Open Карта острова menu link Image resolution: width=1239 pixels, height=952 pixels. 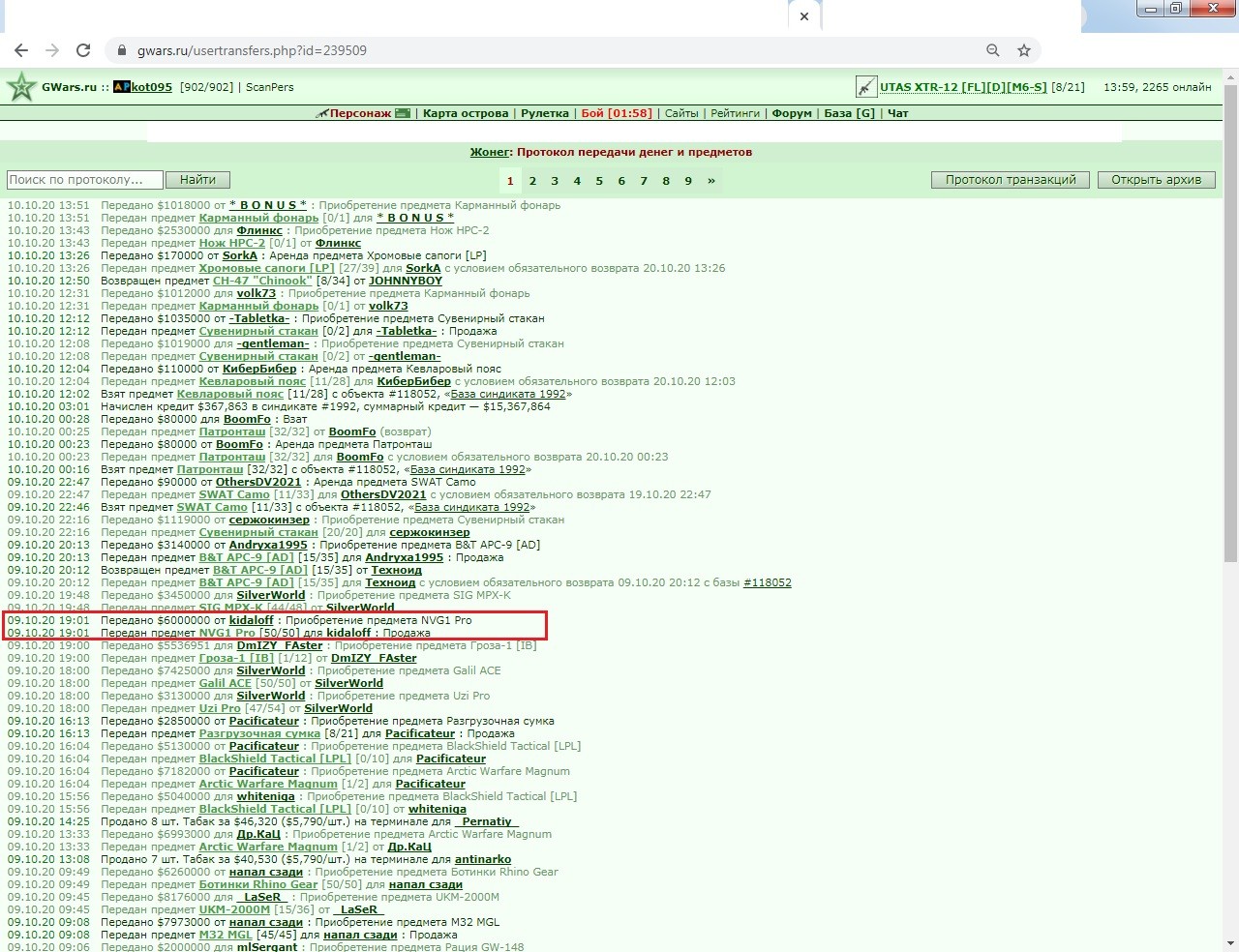tap(466, 113)
